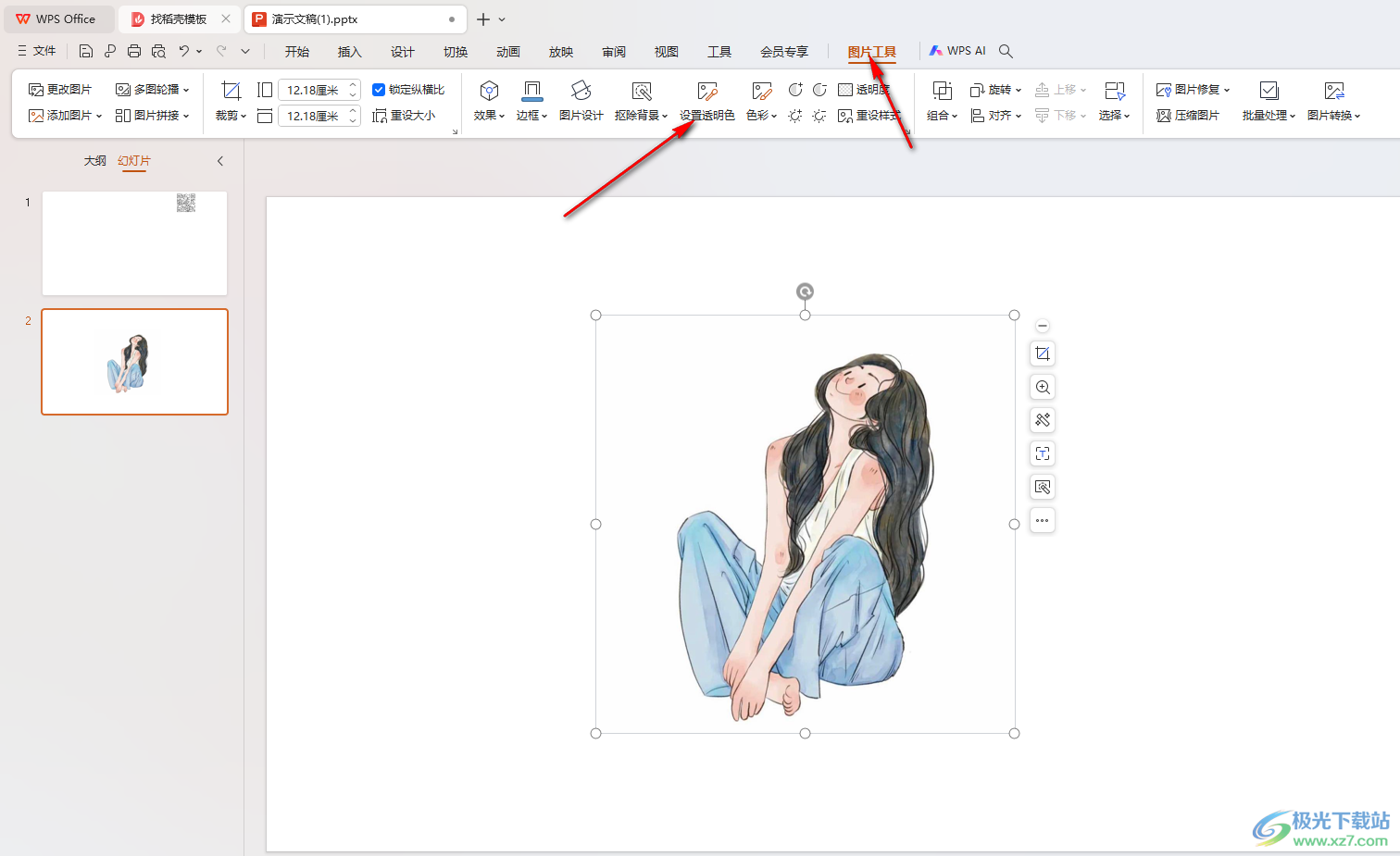1400x856 pixels.
Task: Click the 图片设计 picture design icon
Action: point(581,91)
